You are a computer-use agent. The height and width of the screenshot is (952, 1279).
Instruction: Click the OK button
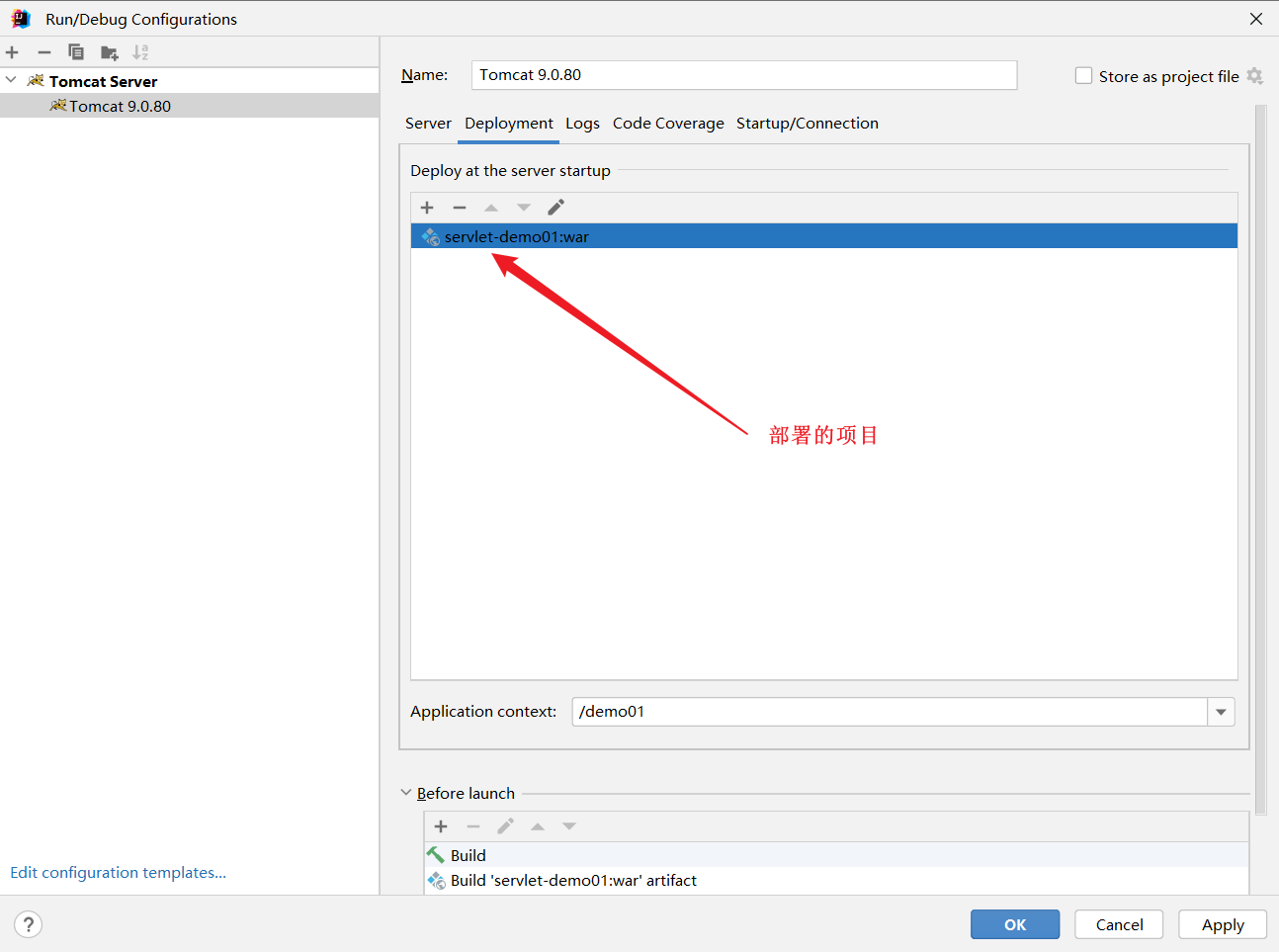click(1014, 924)
